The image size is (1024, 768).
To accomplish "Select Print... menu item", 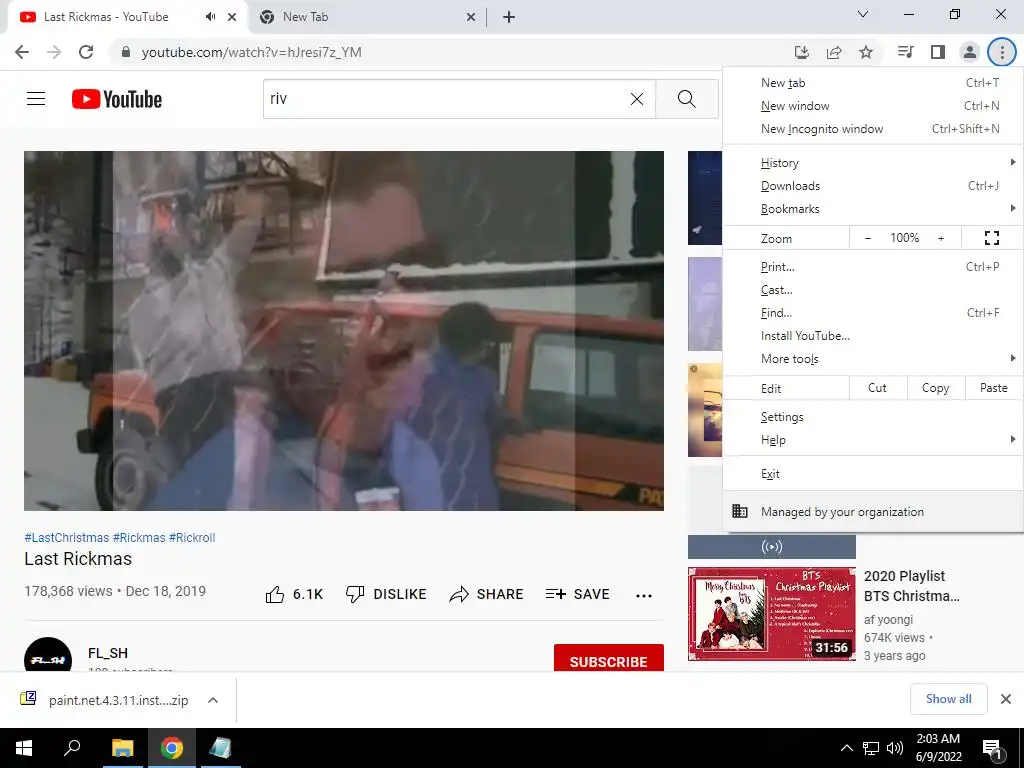I will (x=873, y=266).
